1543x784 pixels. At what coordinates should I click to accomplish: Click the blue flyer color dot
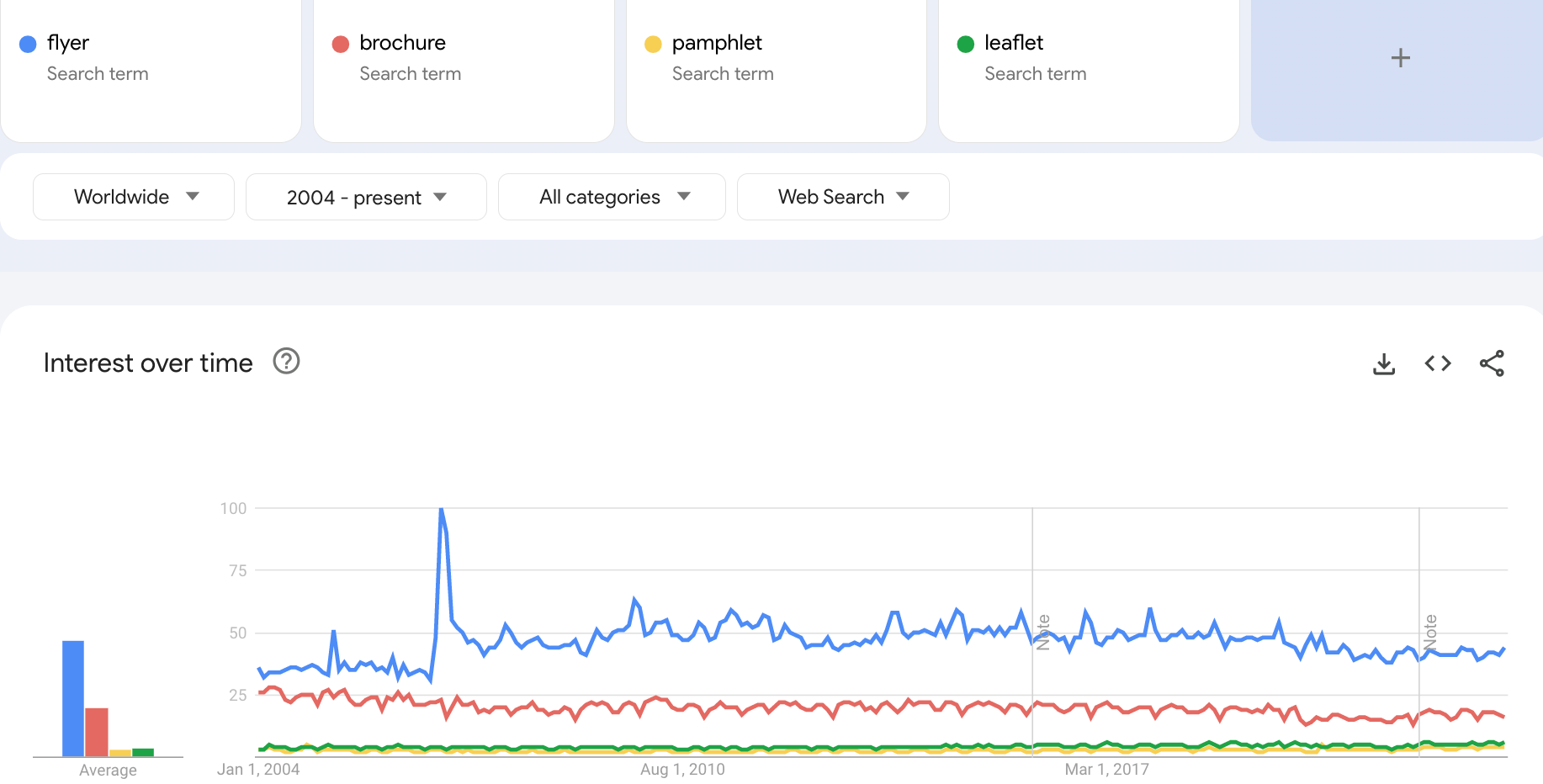tap(28, 45)
